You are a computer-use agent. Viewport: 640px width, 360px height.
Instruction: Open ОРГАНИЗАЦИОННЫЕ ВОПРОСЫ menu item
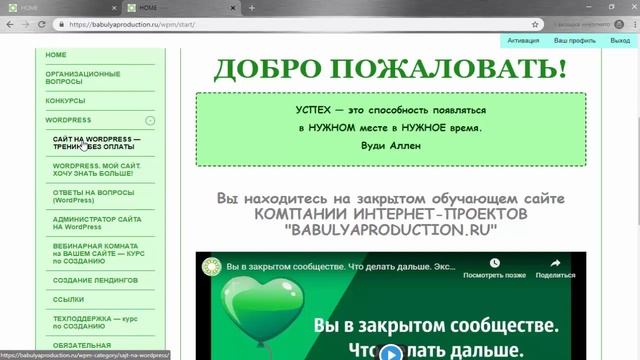(83, 78)
